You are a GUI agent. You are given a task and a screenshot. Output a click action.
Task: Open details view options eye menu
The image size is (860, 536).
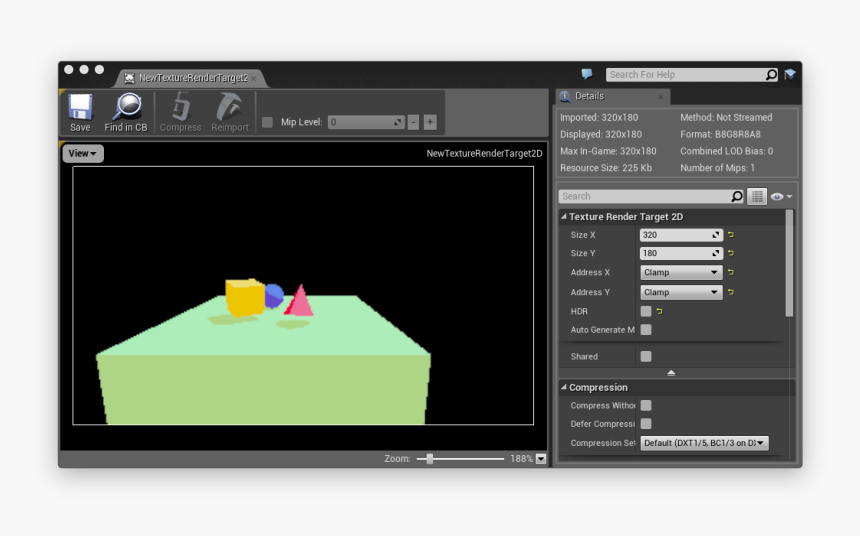coord(781,196)
